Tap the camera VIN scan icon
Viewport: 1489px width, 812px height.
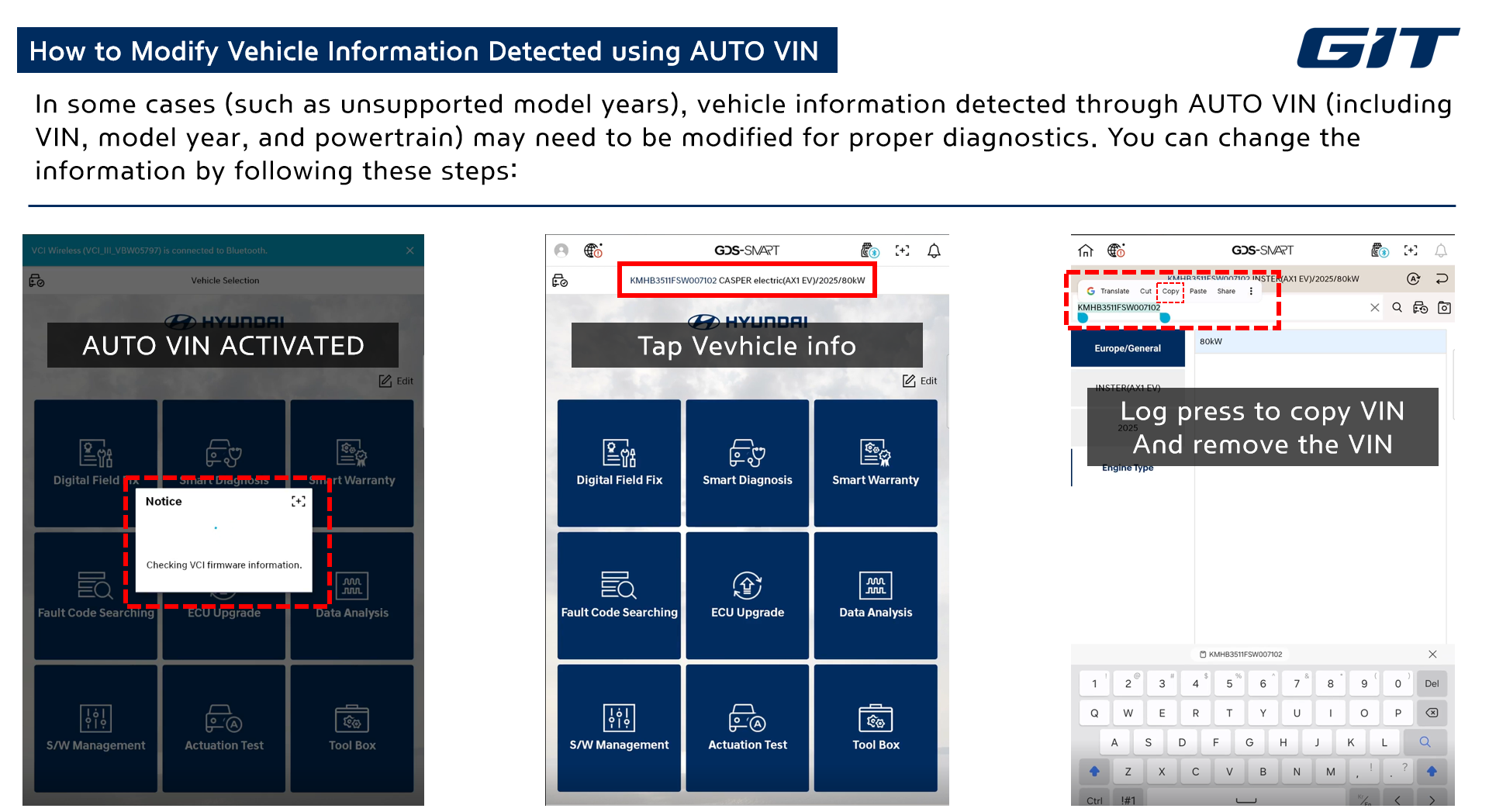click(x=1444, y=308)
